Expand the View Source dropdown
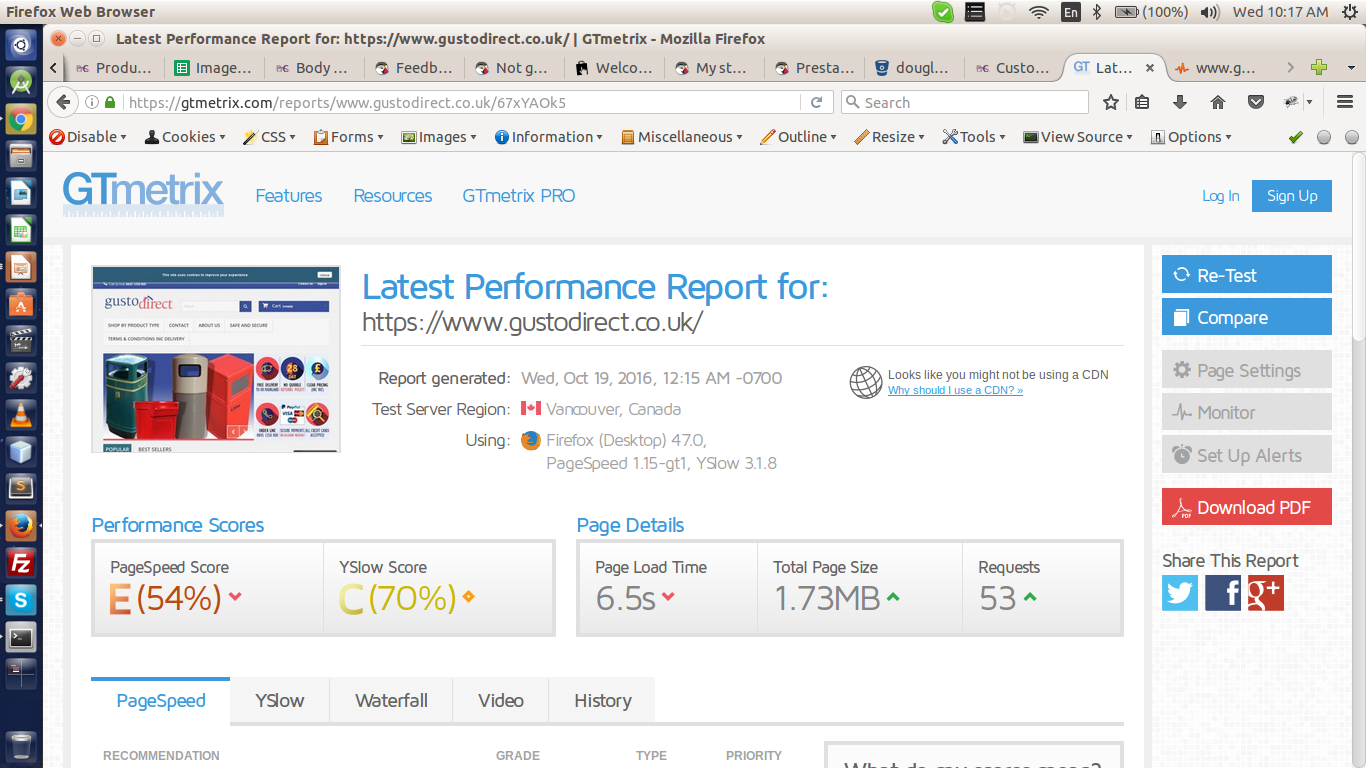The height and width of the screenshot is (768, 1366). 1078,137
